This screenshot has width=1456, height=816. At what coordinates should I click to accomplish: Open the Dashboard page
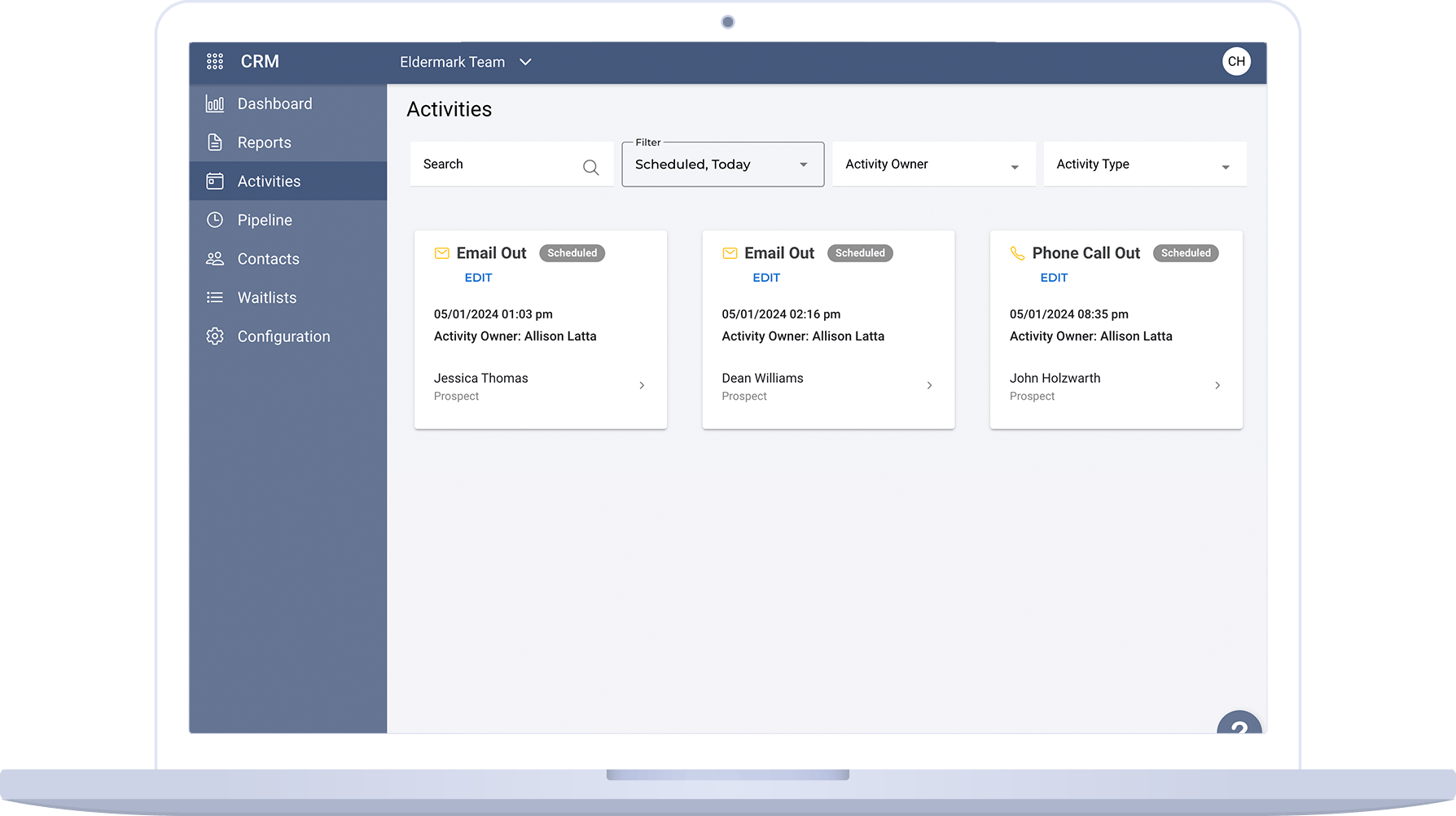click(x=288, y=103)
